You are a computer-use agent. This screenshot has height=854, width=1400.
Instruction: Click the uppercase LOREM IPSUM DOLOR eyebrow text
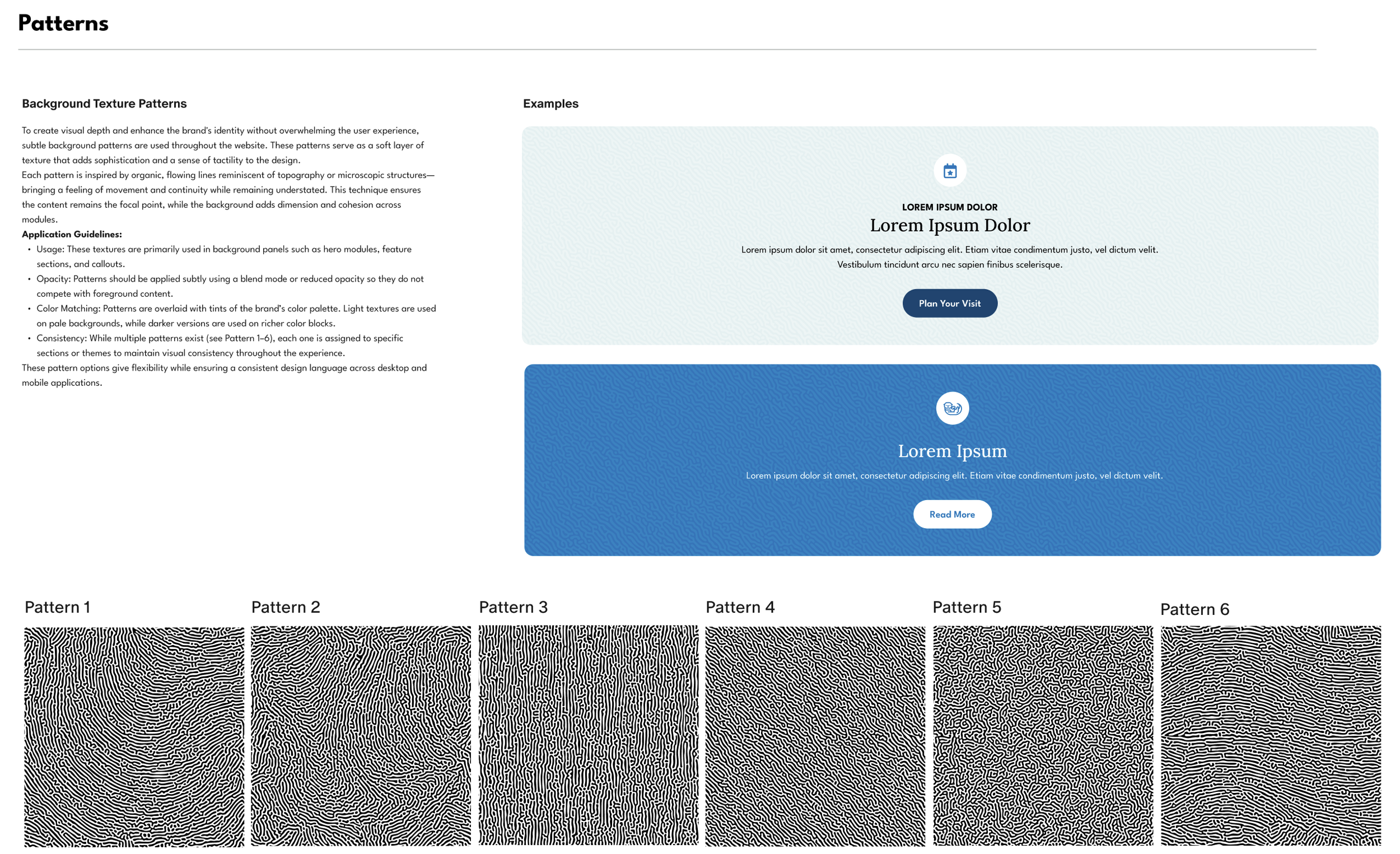pos(949,207)
